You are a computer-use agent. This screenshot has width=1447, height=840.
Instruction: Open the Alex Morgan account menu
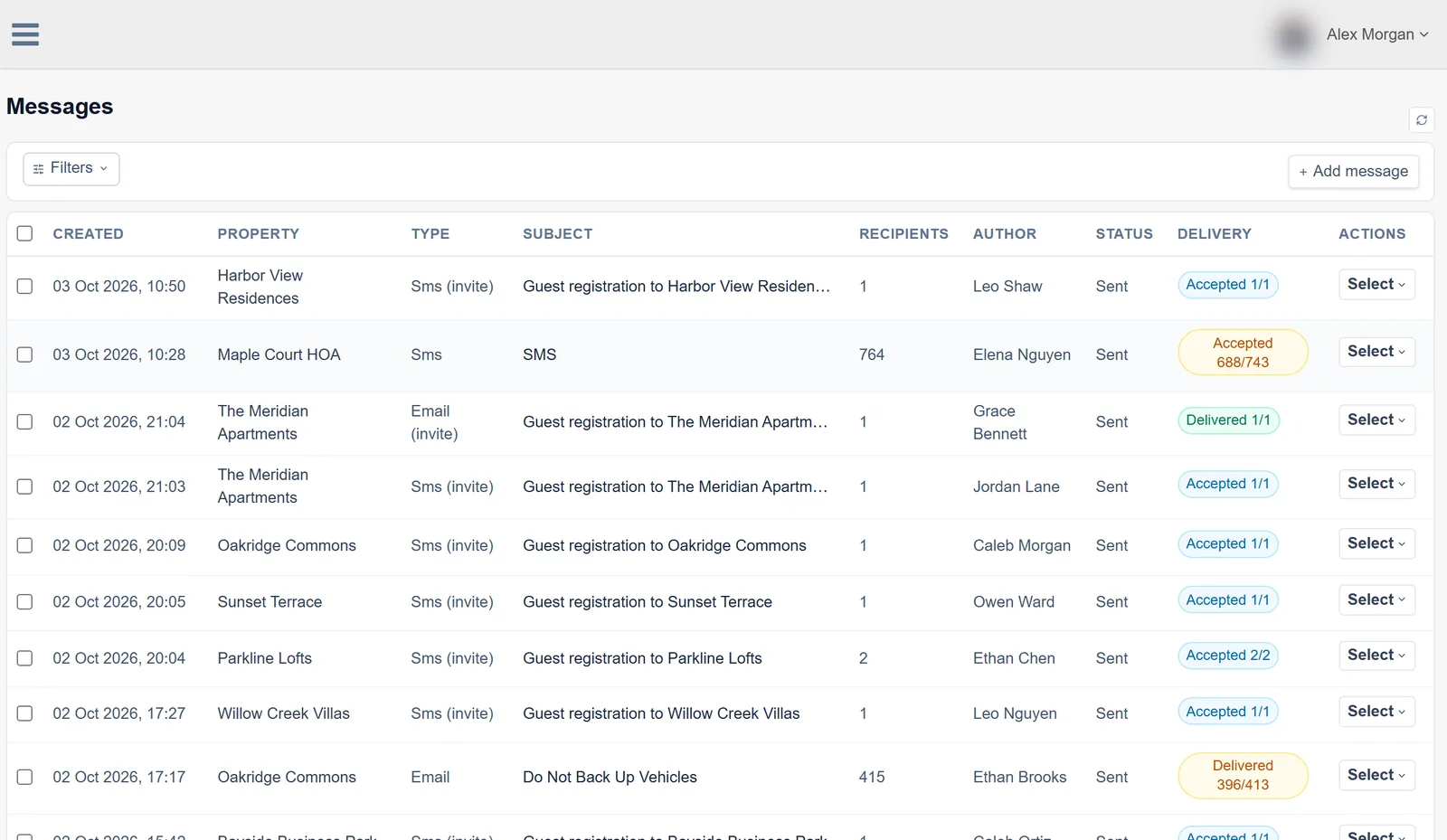(1377, 34)
